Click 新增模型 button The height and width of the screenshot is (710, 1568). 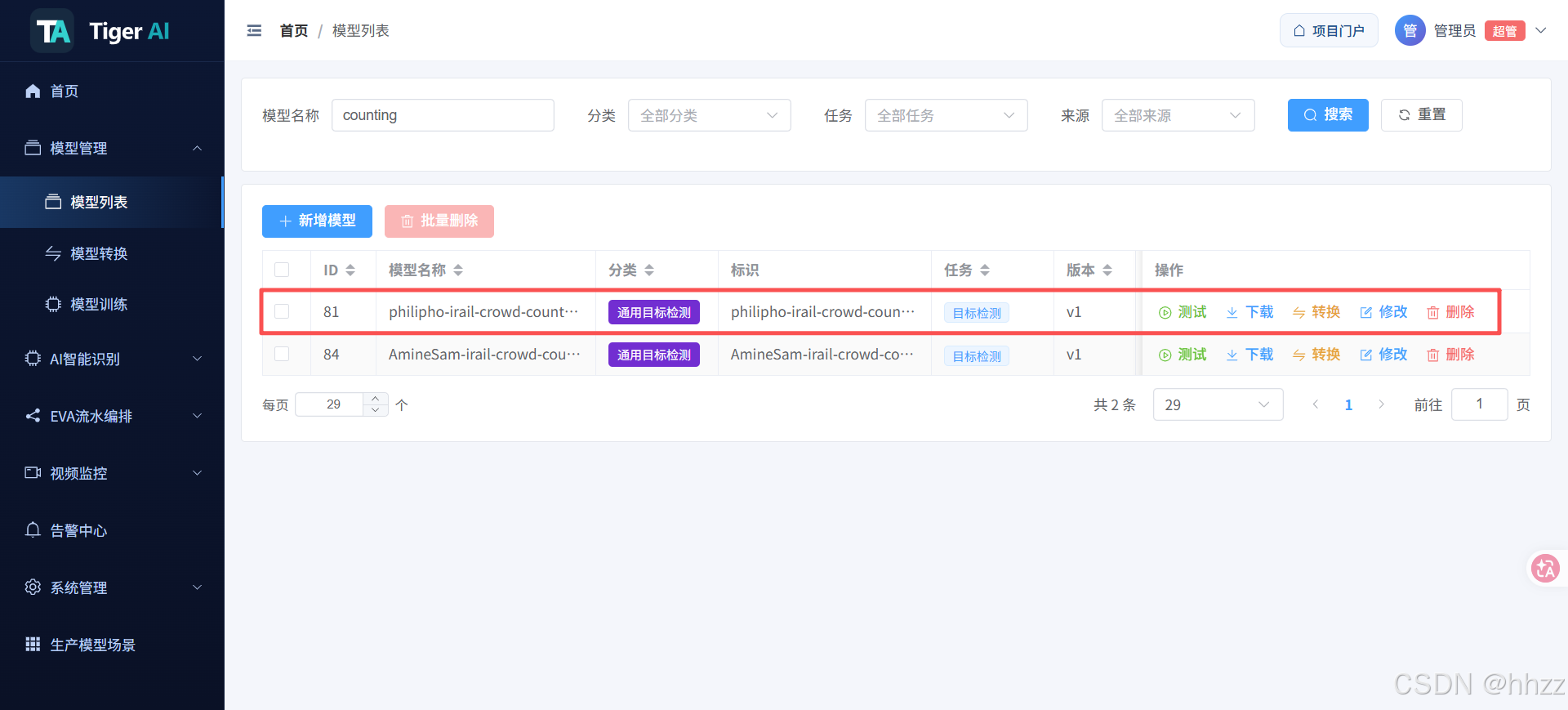[317, 221]
